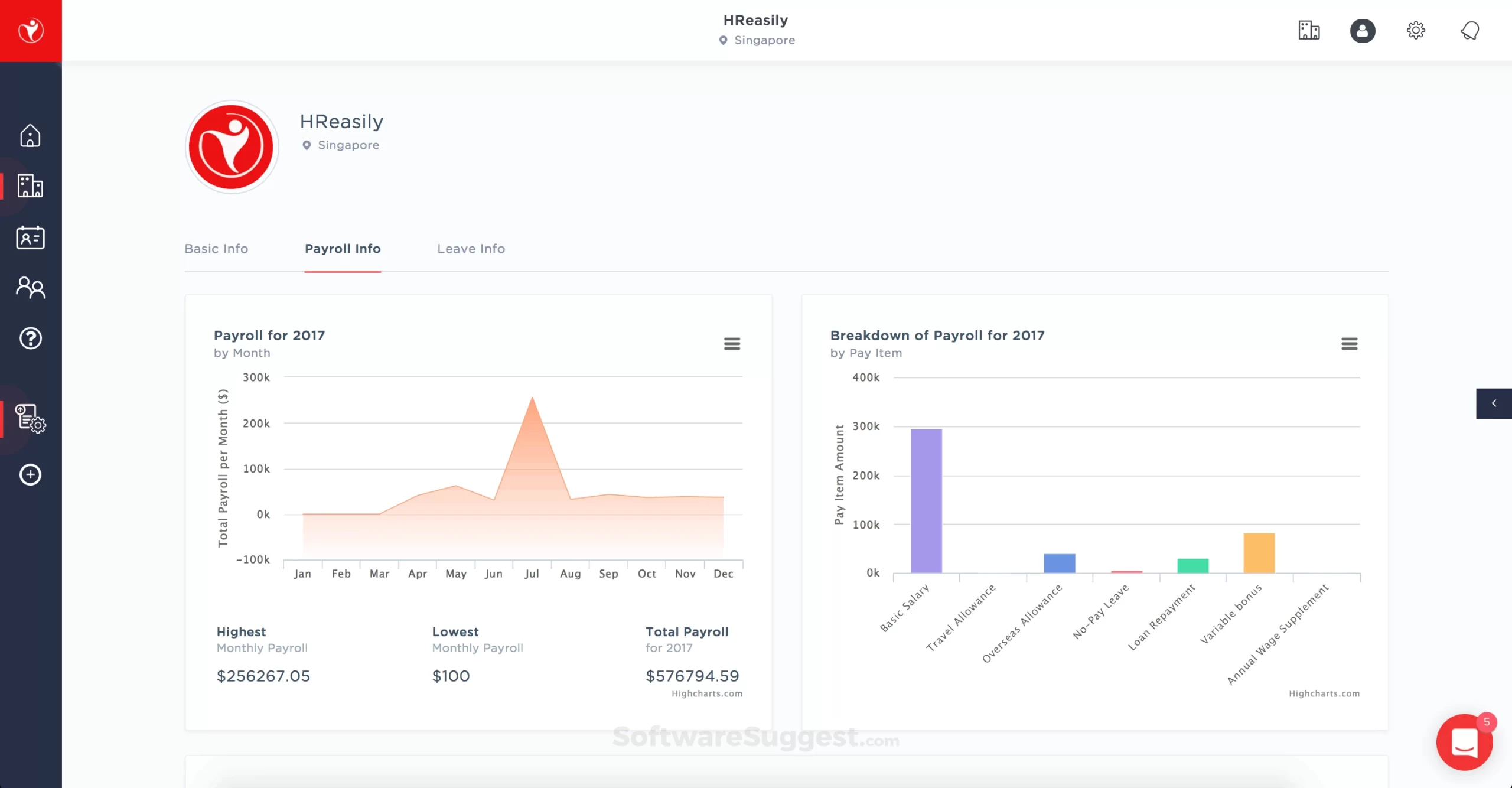Switch to the Basic Info tab
This screenshot has height=788, width=1512.
coord(216,249)
